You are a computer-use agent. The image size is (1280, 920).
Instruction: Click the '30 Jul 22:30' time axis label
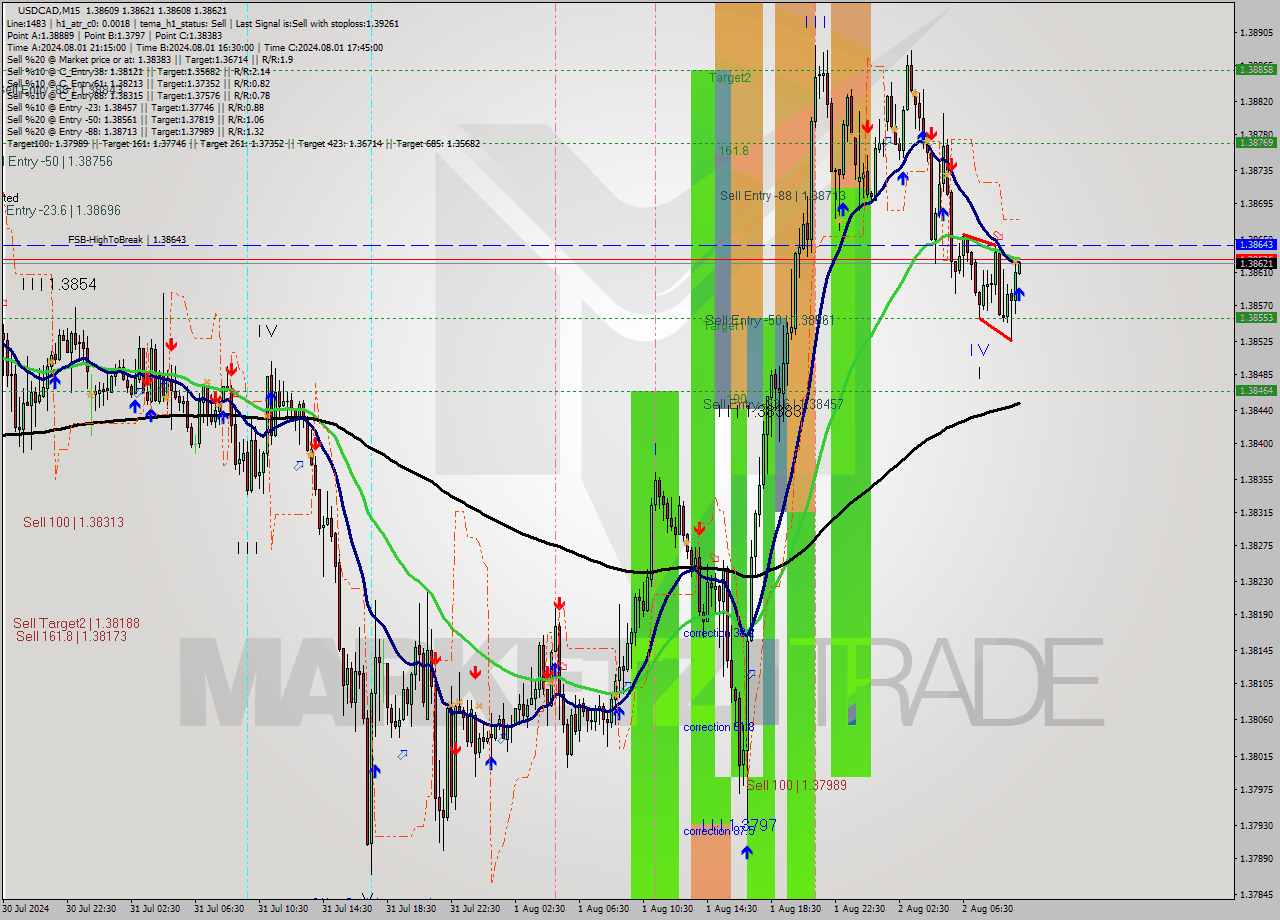(91, 909)
